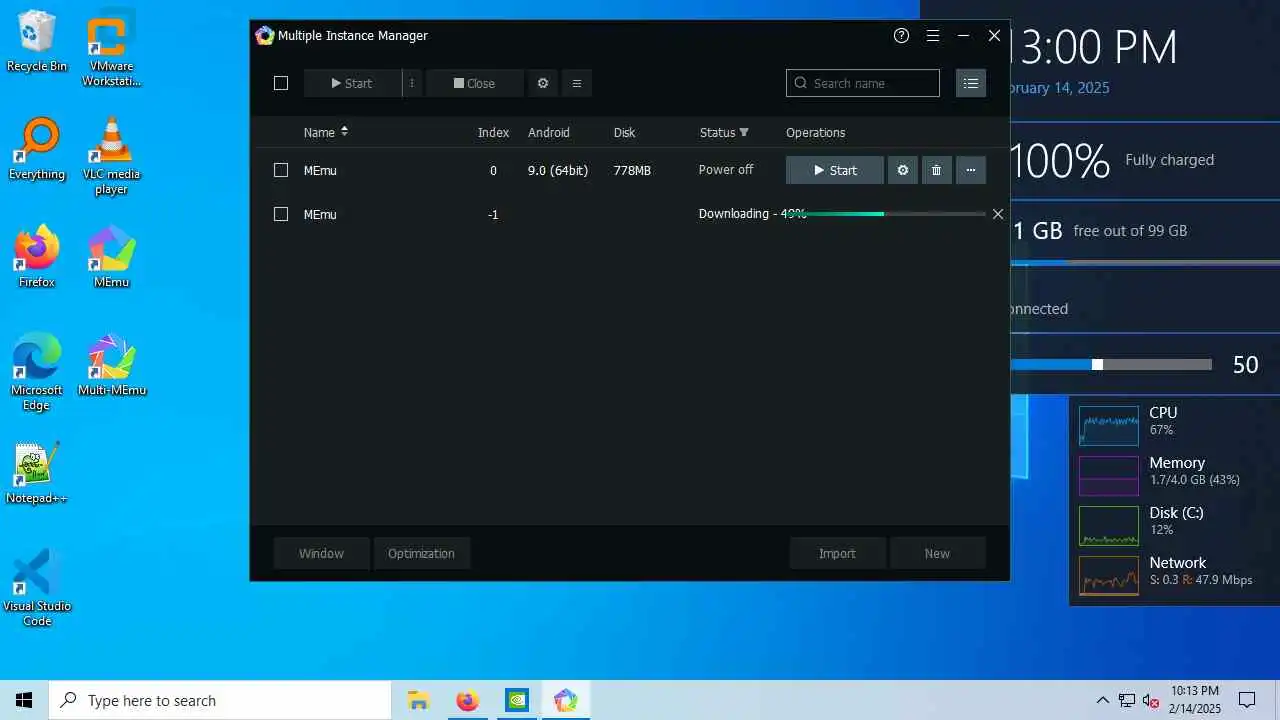1280x720 pixels.
Task: Focus the Search name field
Action: [x=863, y=83]
